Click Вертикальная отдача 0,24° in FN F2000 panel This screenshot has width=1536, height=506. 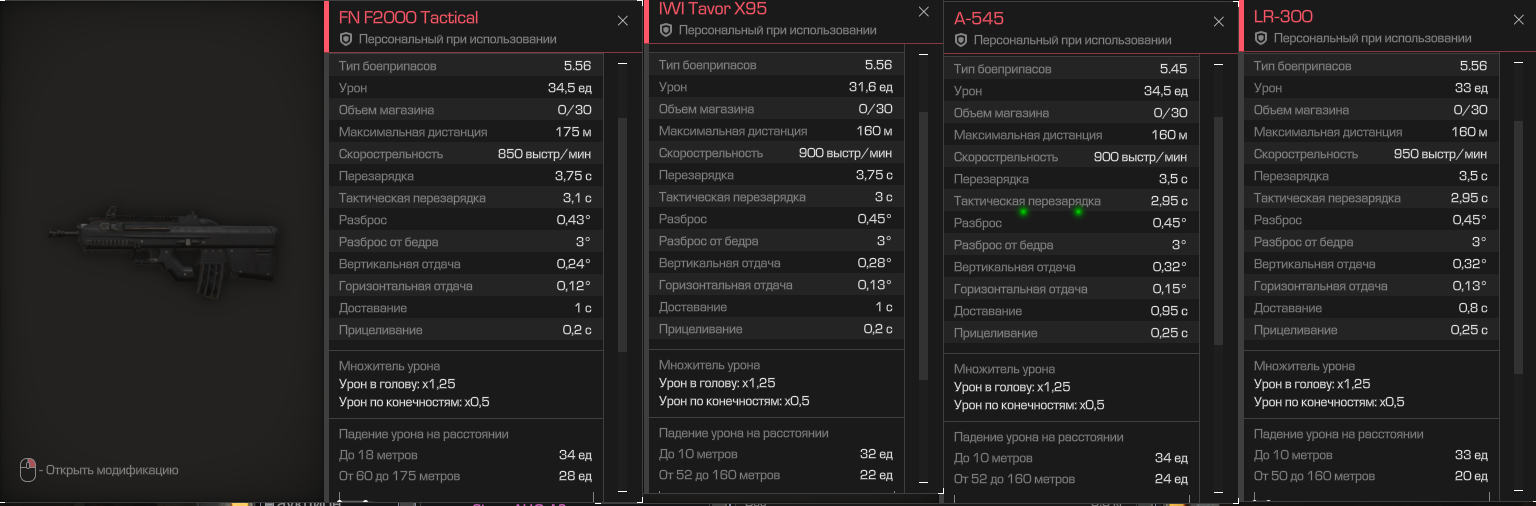(x=465, y=264)
